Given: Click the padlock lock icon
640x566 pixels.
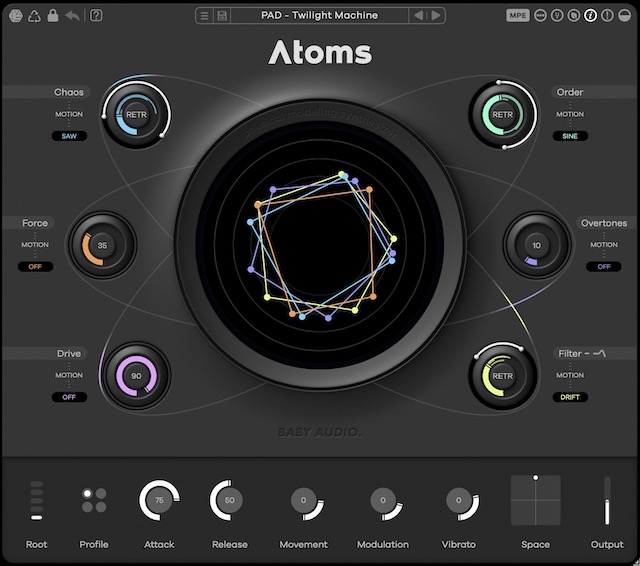Looking at the screenshot, I should [x=53, y=16].
